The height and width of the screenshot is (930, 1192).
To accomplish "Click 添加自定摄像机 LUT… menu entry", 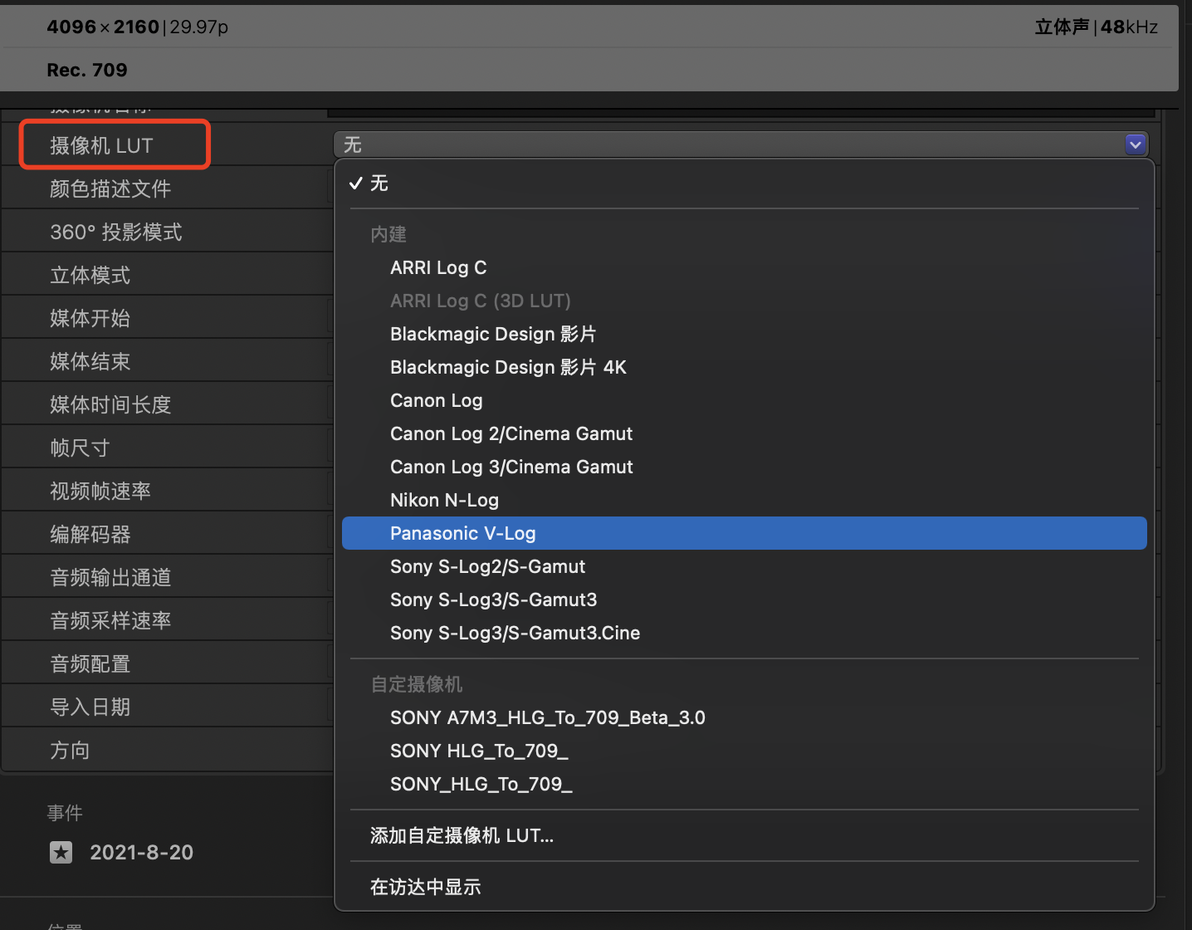I will [x=744, y=836].
